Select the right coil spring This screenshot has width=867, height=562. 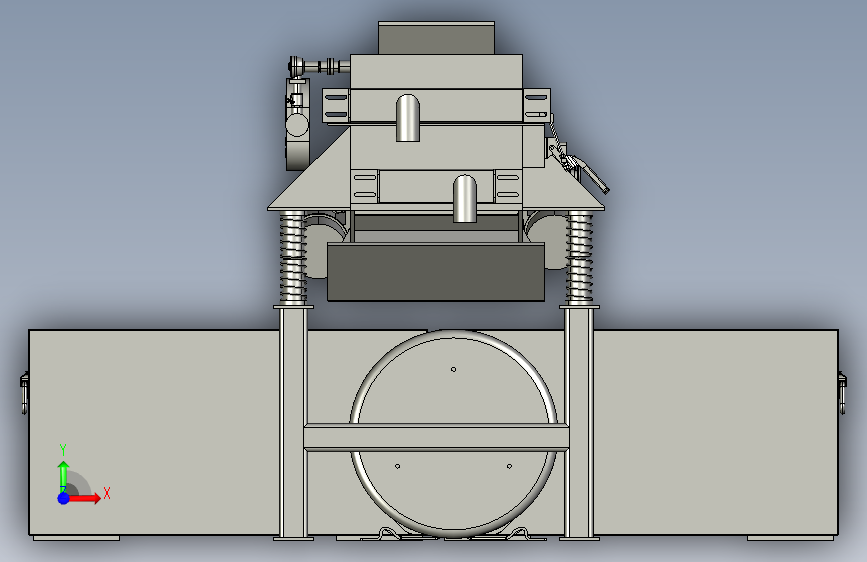[x=579, y=257]
